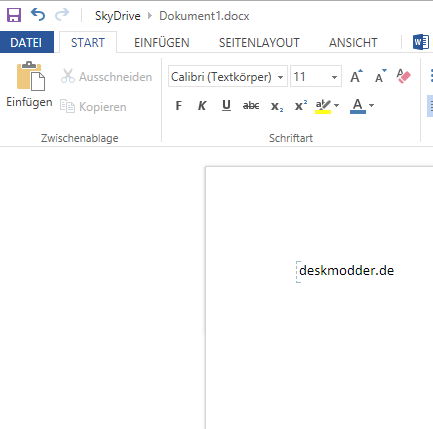Decrease font size with the smaller A icon

(380, 76)
